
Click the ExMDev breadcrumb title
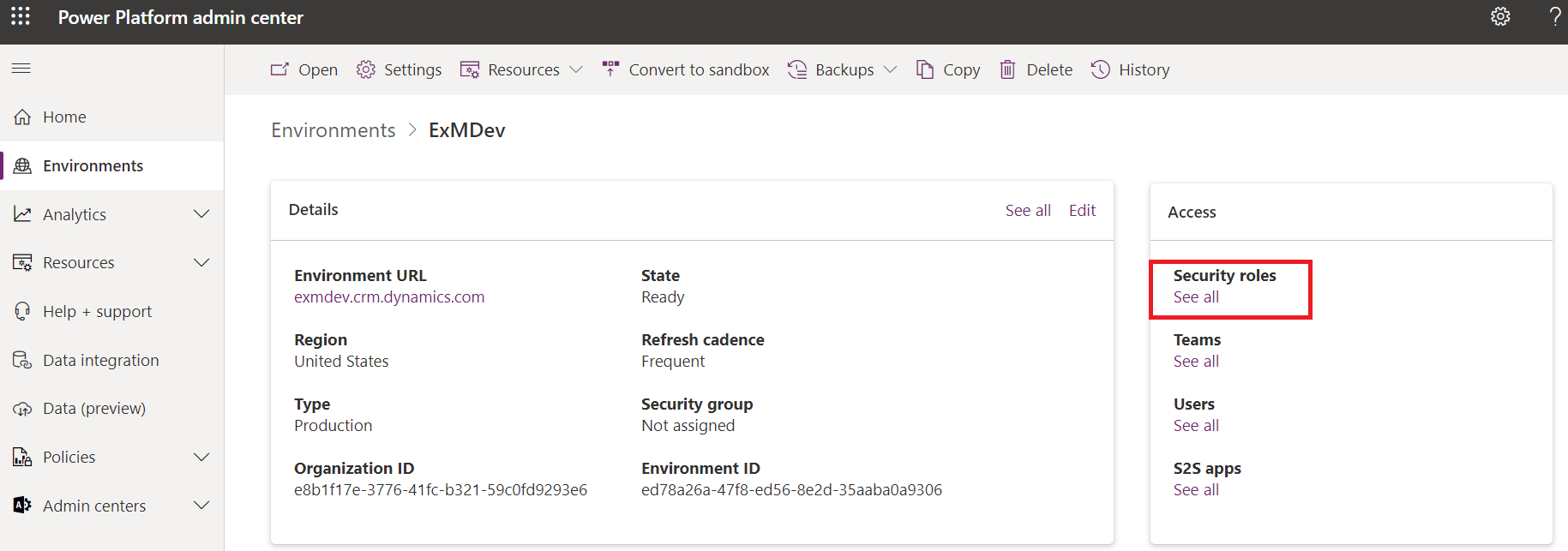tap(467, 130)
